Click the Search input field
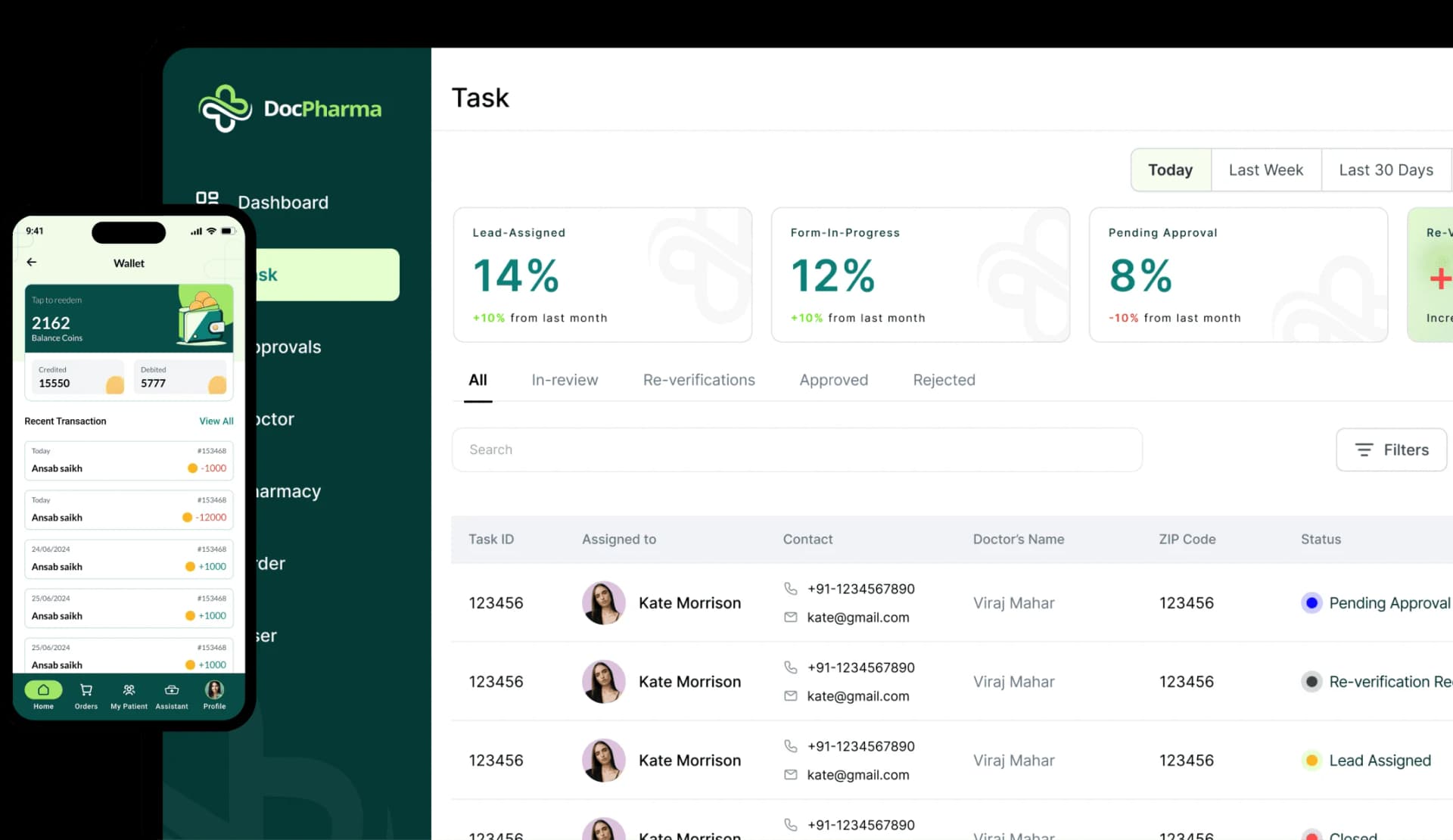 click(x=797, y=450)
